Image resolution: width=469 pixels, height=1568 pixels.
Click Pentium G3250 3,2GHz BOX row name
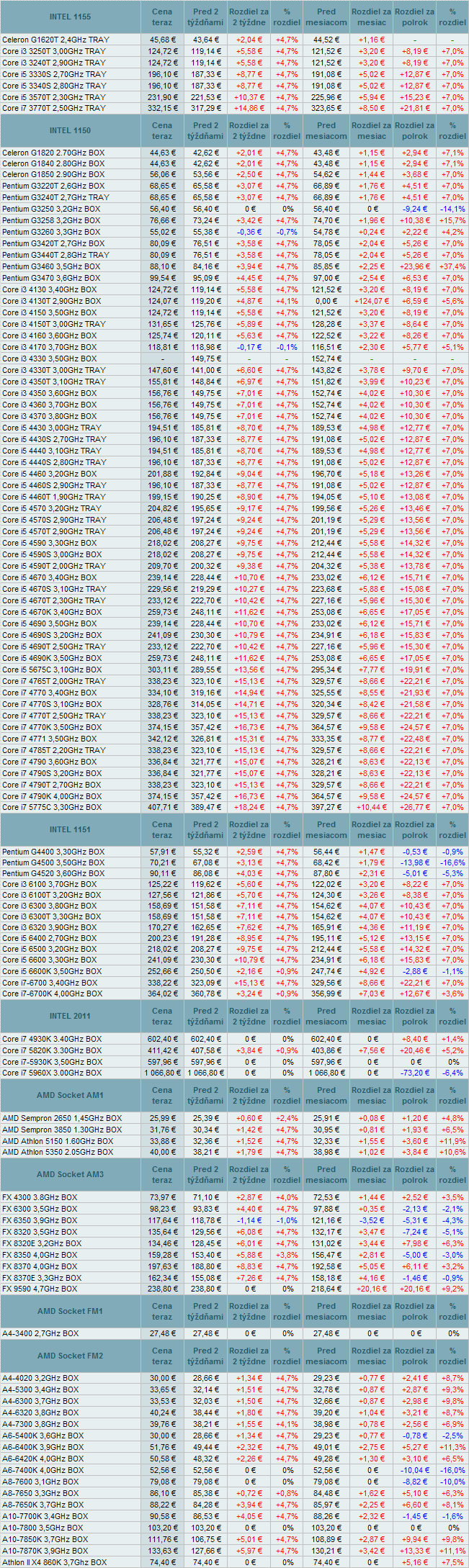point(51,209)
